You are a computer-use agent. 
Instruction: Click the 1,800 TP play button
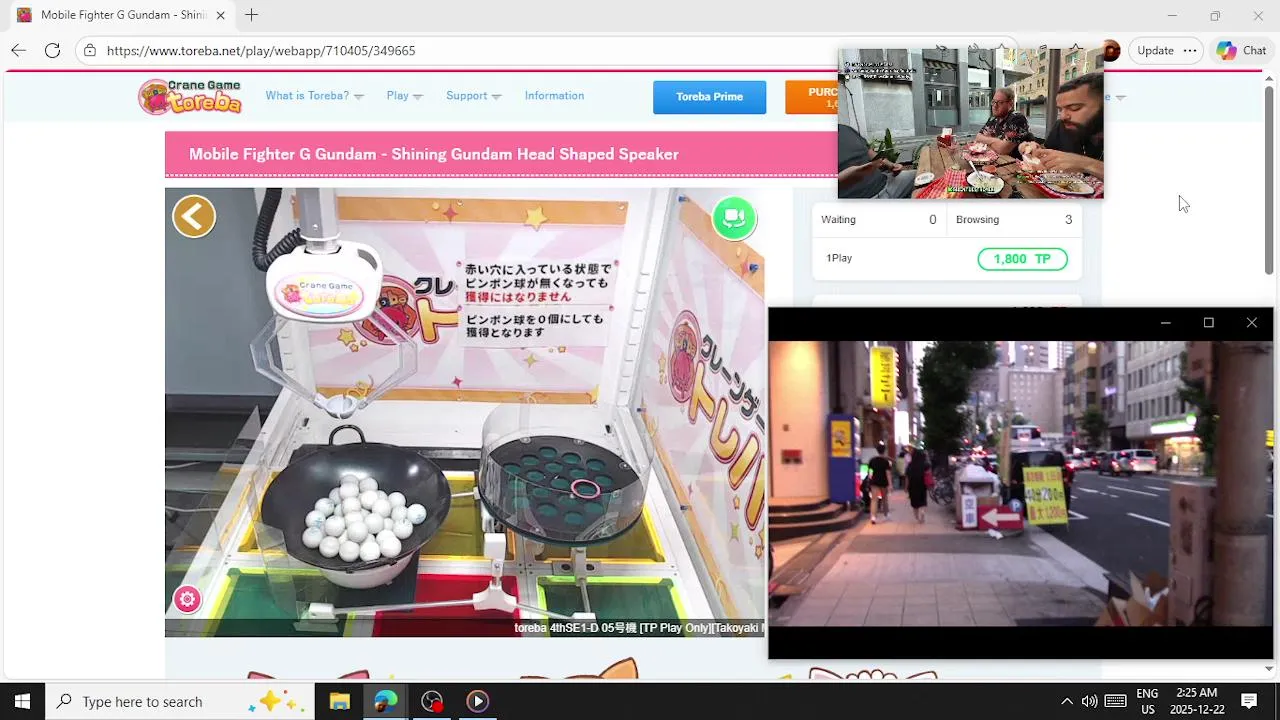coord(1022,259)
